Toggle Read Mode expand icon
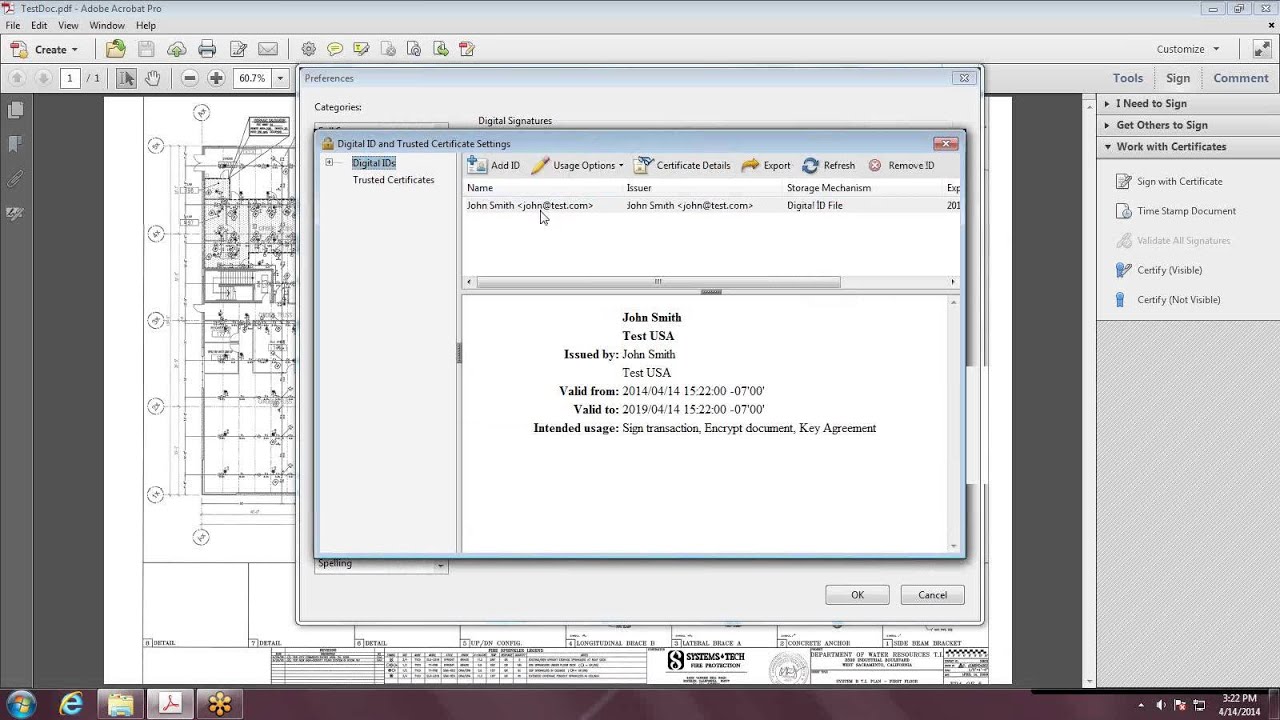1280x720 pixels. click(x=1260, y=49)
